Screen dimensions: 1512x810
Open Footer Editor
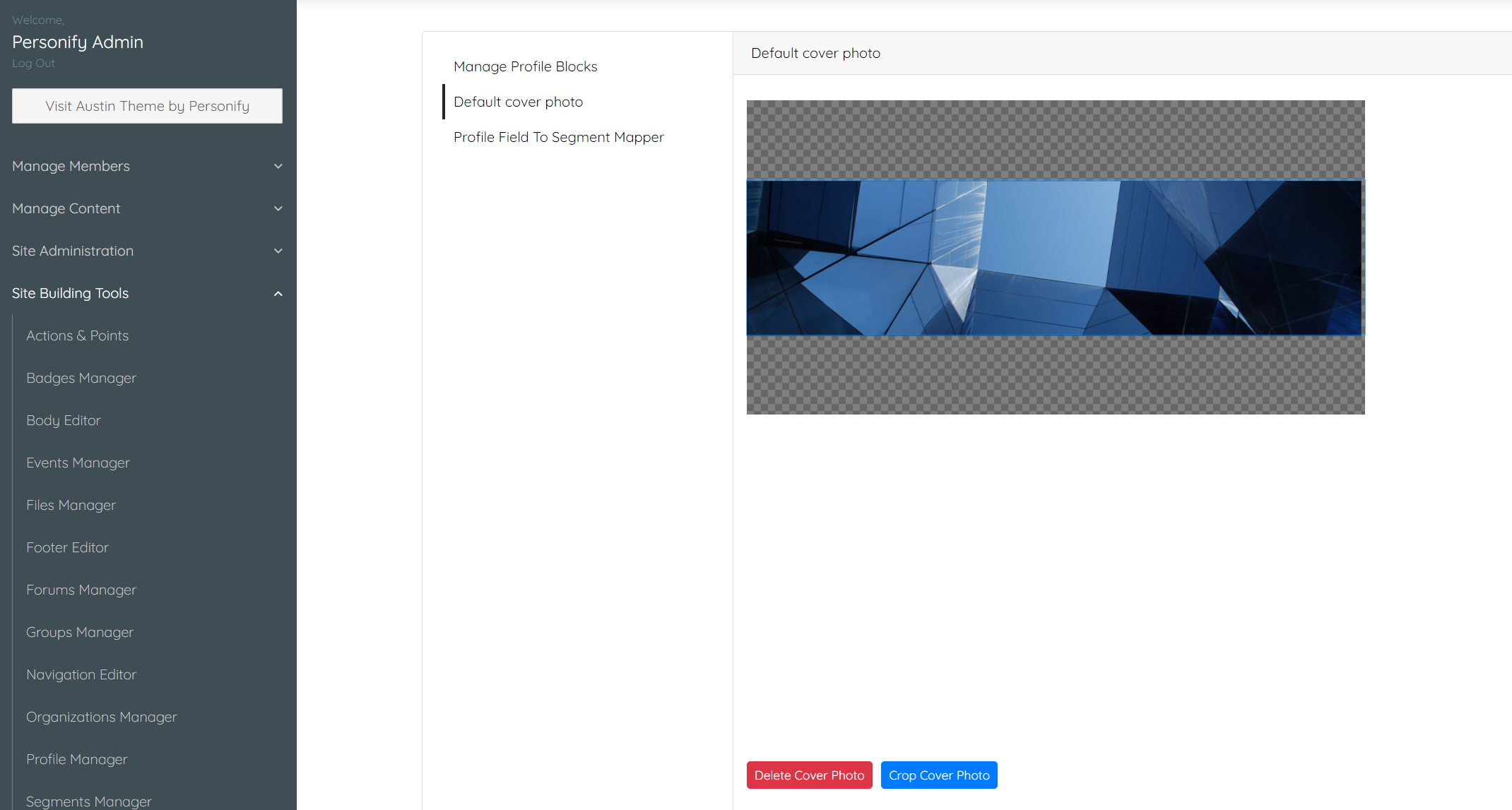pyautogui.click(x=67, y=547)
